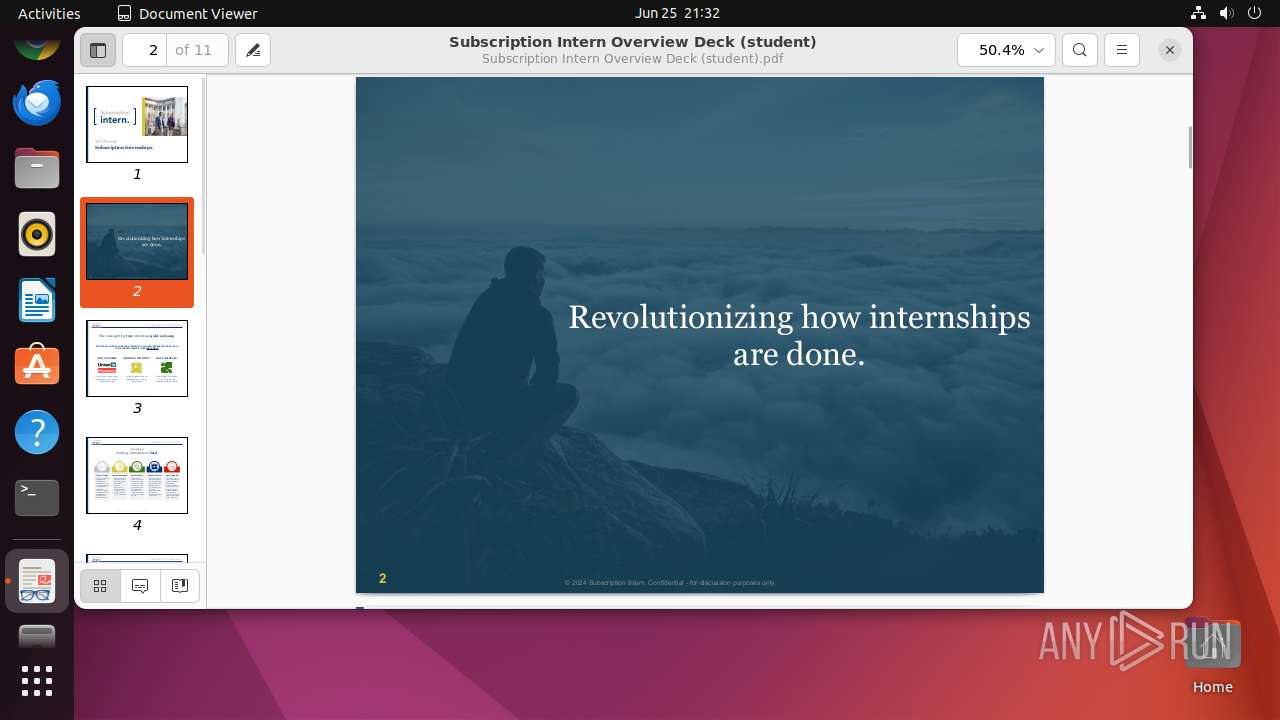Close the Document Viewer window

pos(1170,50)
